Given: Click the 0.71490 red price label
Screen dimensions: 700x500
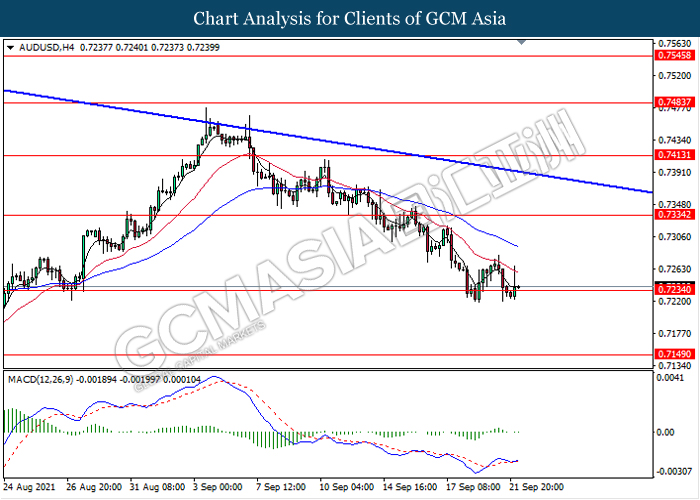Looking at the screenshot, I should click(x=675, y=354).
